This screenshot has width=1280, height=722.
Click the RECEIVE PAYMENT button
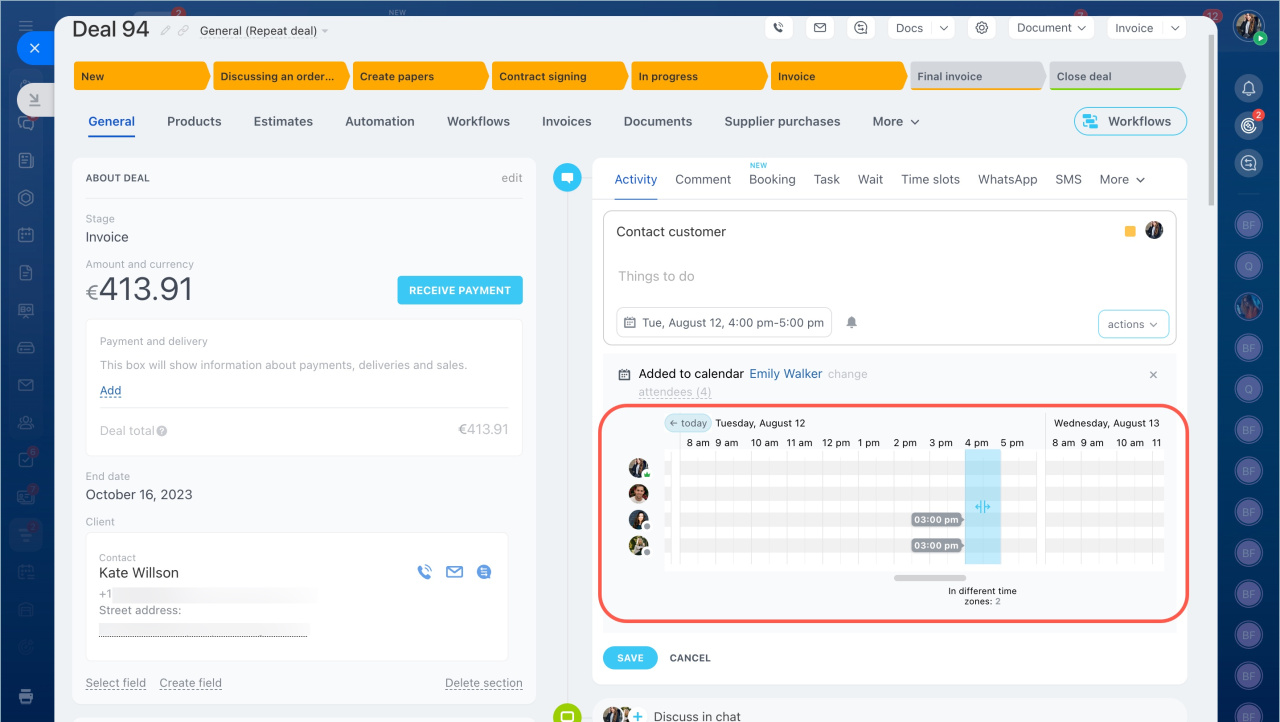[x=460, y=291]
